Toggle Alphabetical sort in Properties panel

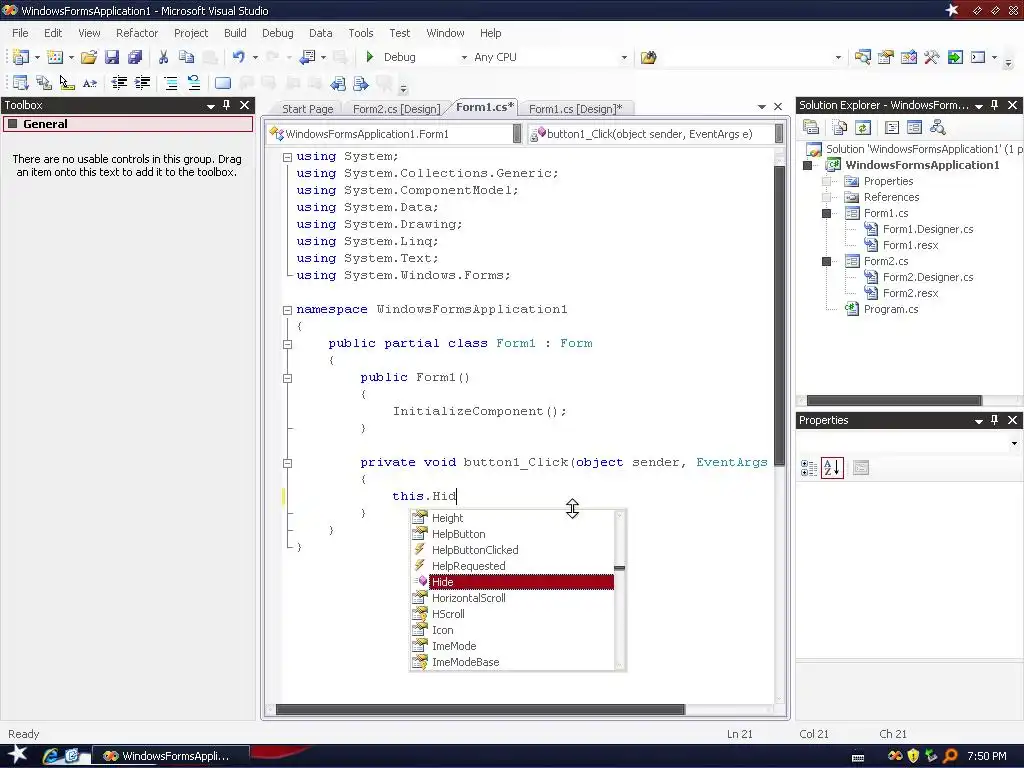(x=832, y=468)
